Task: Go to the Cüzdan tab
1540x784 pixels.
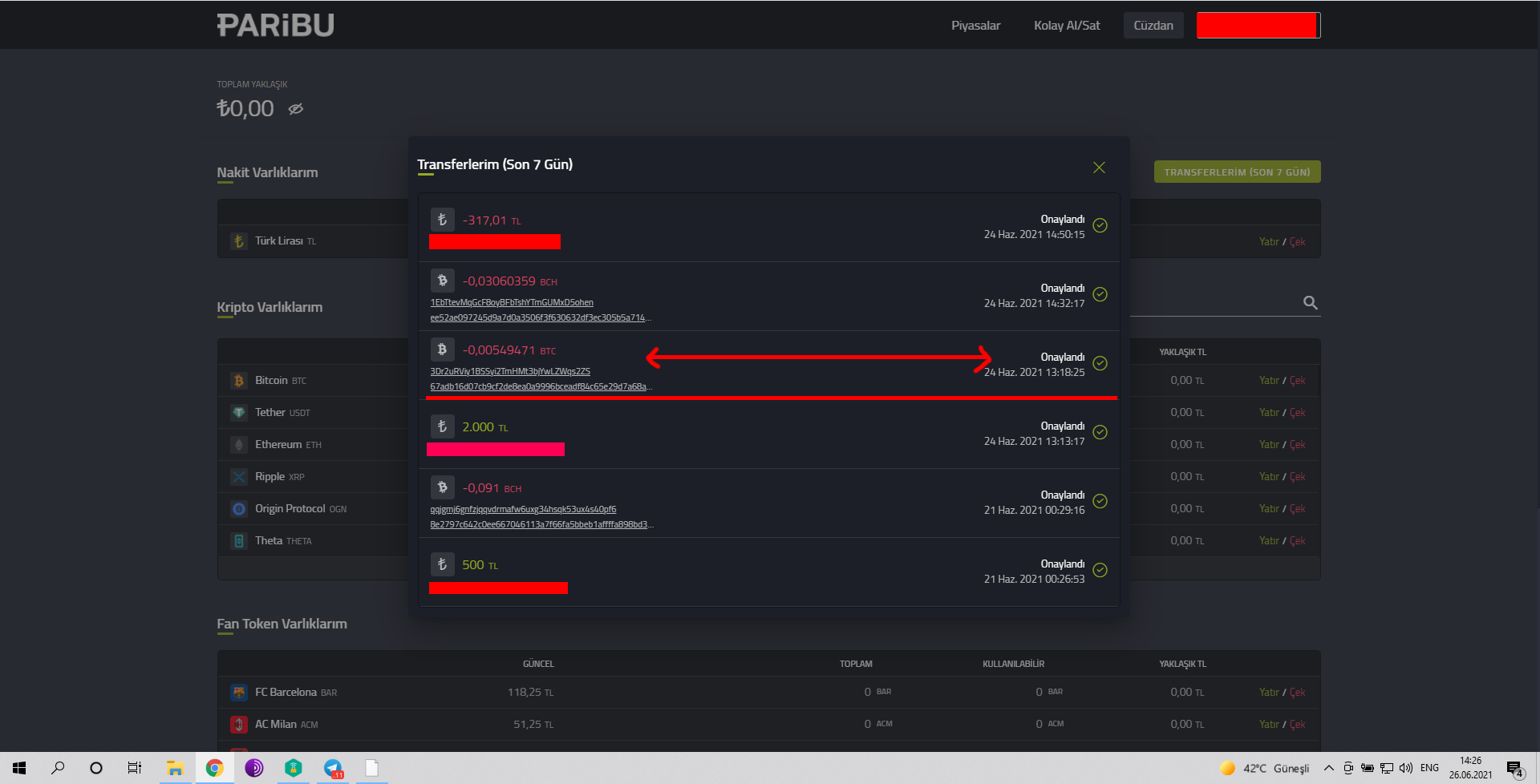Action: (x=1153, y=26)
